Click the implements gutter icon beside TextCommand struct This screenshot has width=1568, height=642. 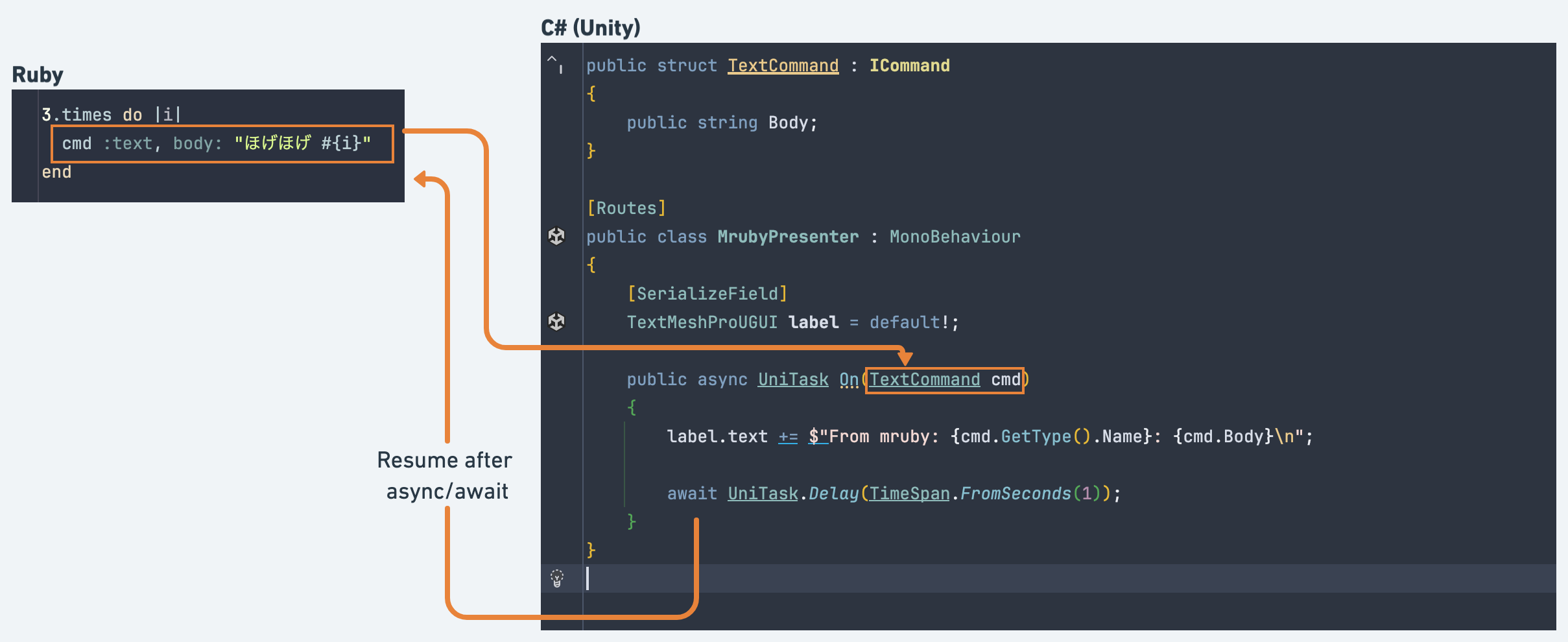coord(555,64)
